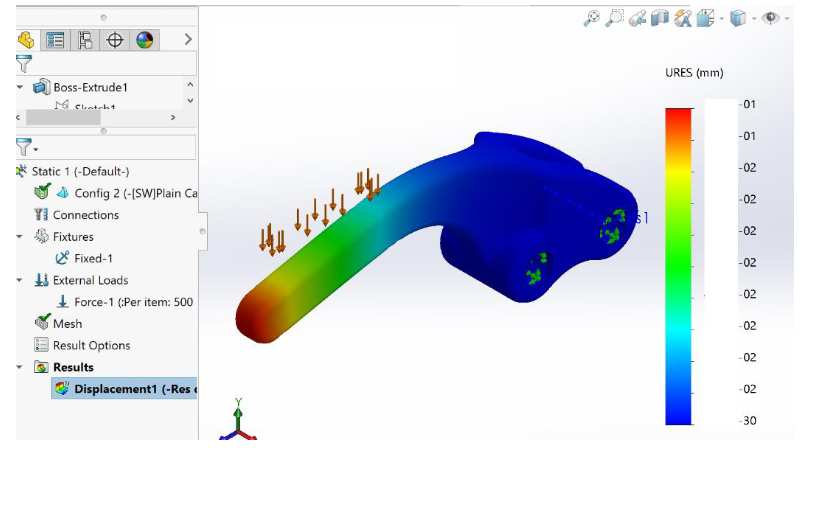Select the Static 1 (-Default-) study

tap(80, 172)
